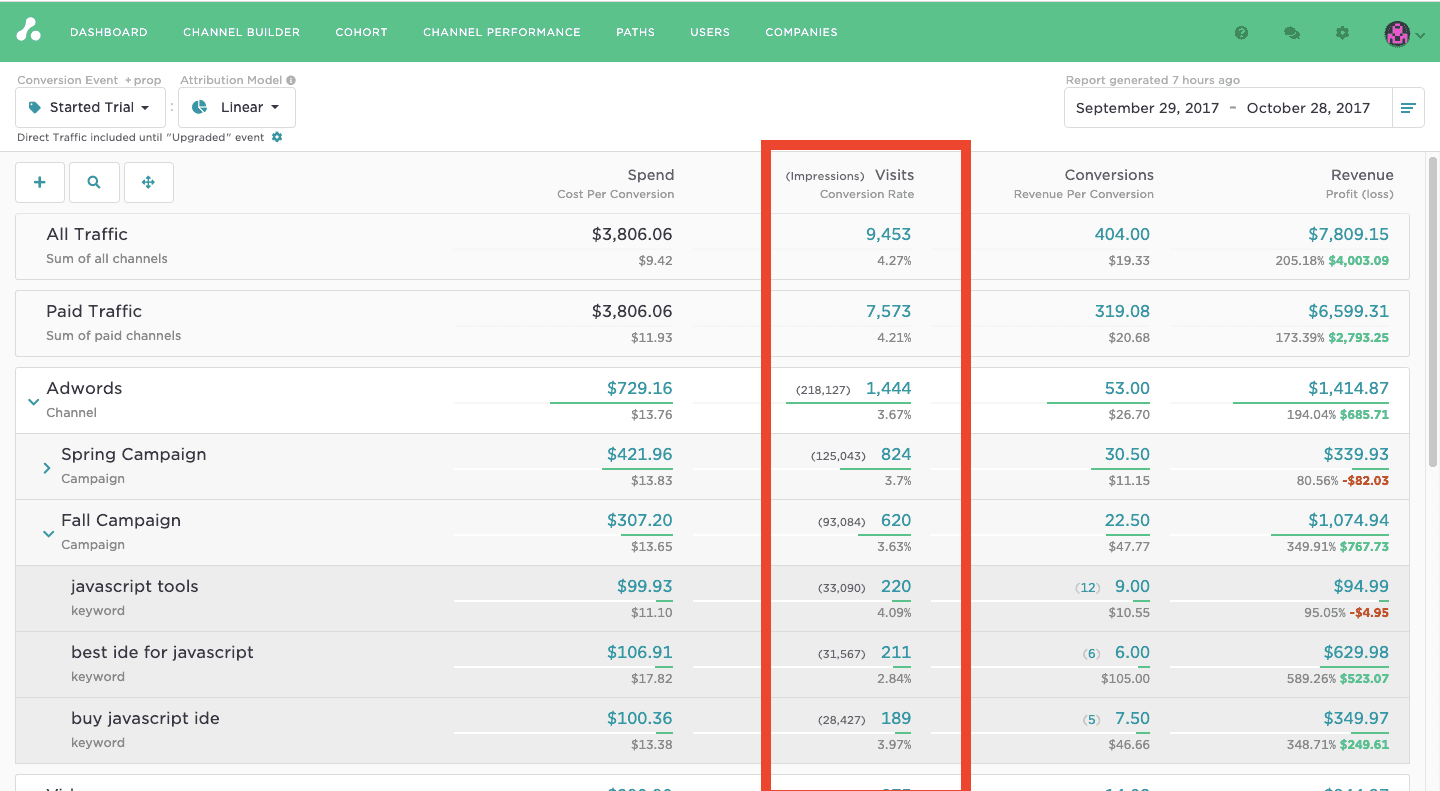This screenshot has height=791, width=1440.
Task: Open the Cohort menu item
Action: (x=361, y=32)
